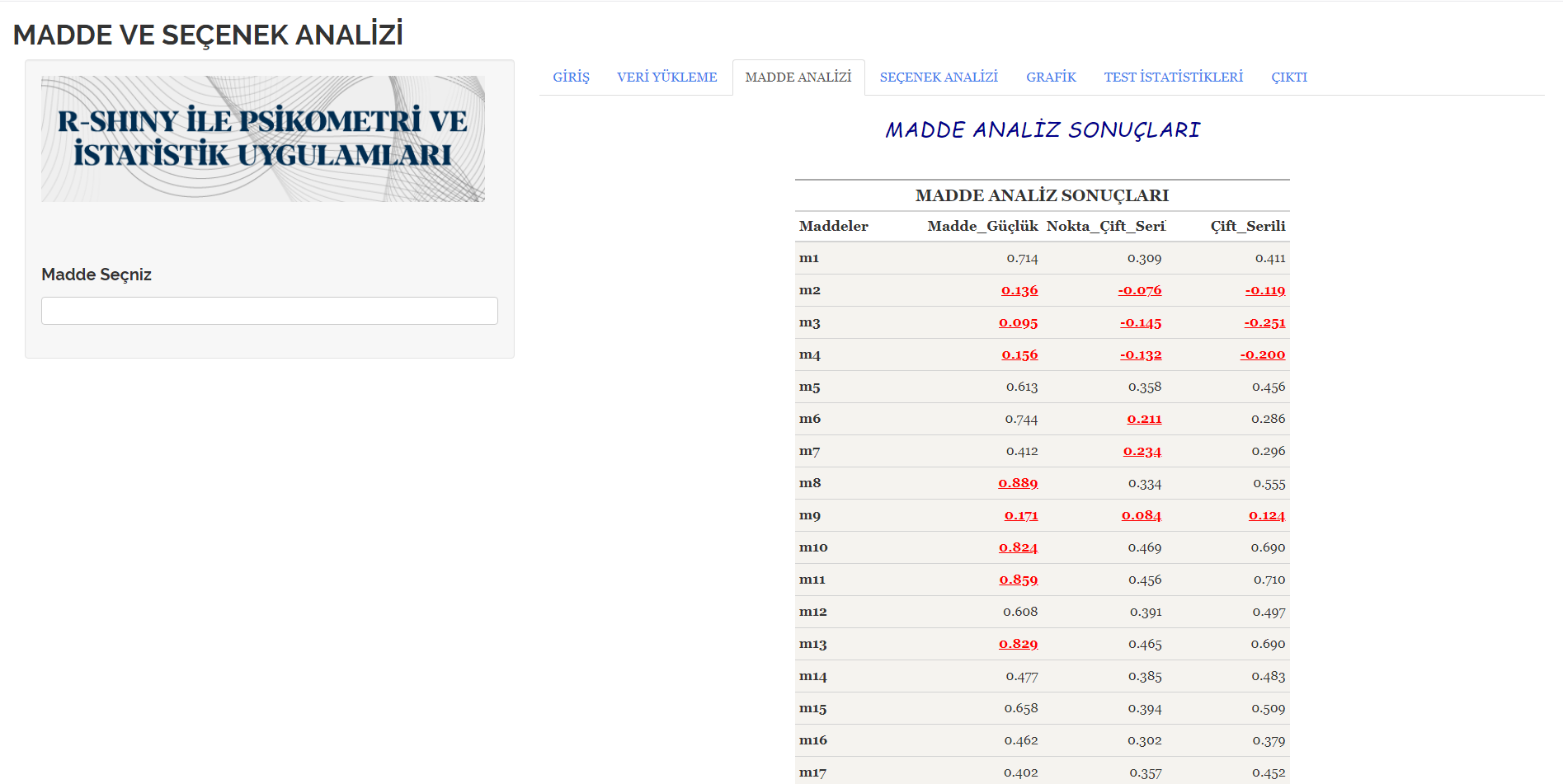The width and height of the screenshot is (1563, 784).
Task: Click the m9 point-biserial value 0.084
Action: pyautogui.click(x=1142, y=515)
